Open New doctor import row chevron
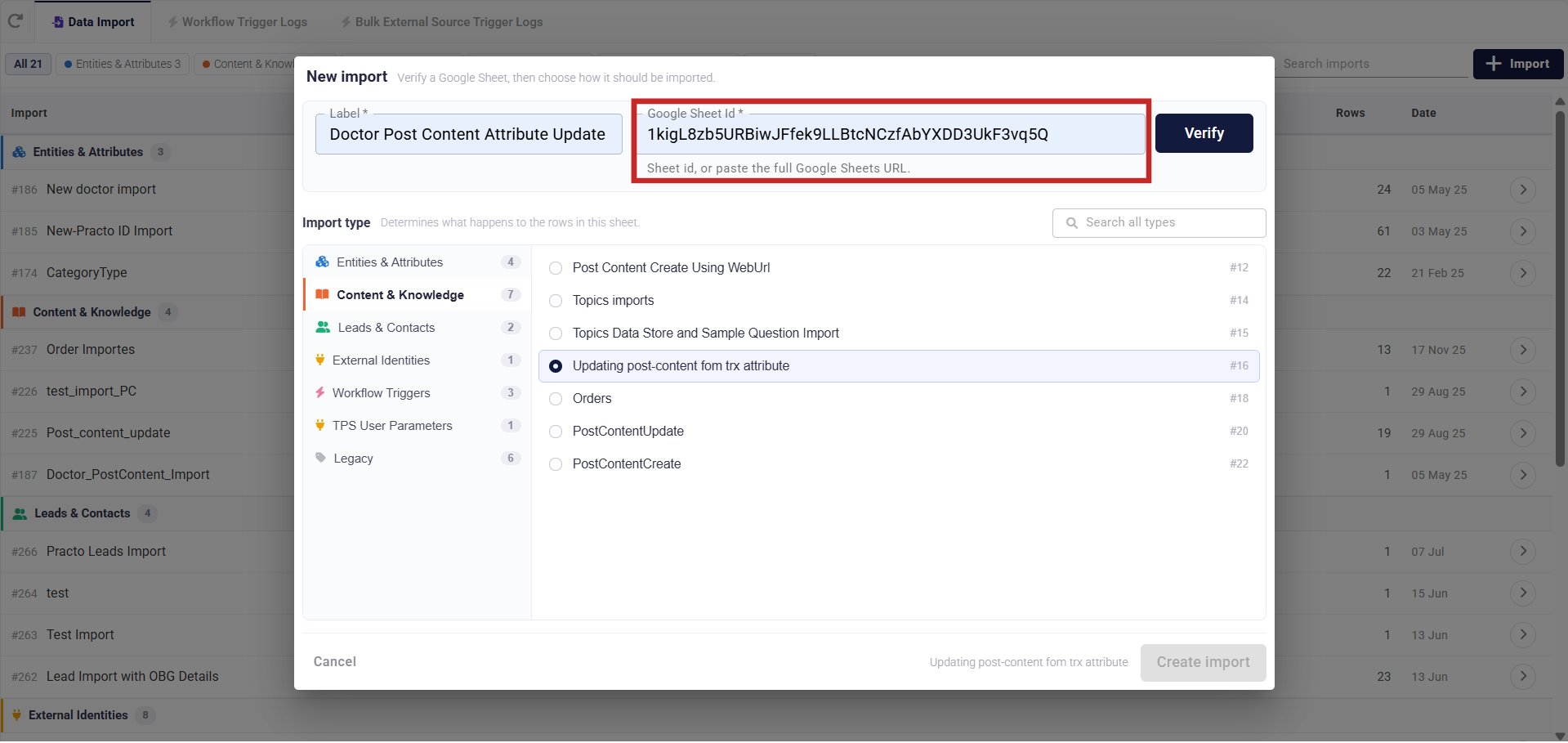 click(x=1523, y=190)
